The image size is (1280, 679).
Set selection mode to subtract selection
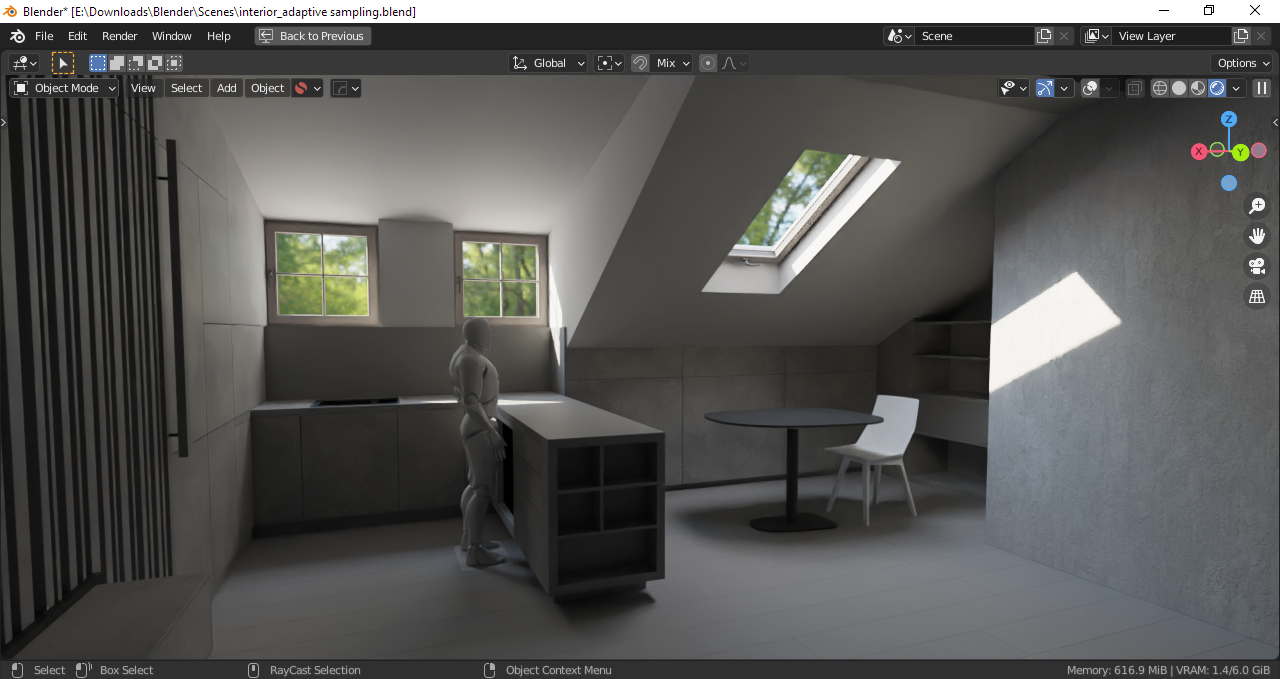(136, 63)
